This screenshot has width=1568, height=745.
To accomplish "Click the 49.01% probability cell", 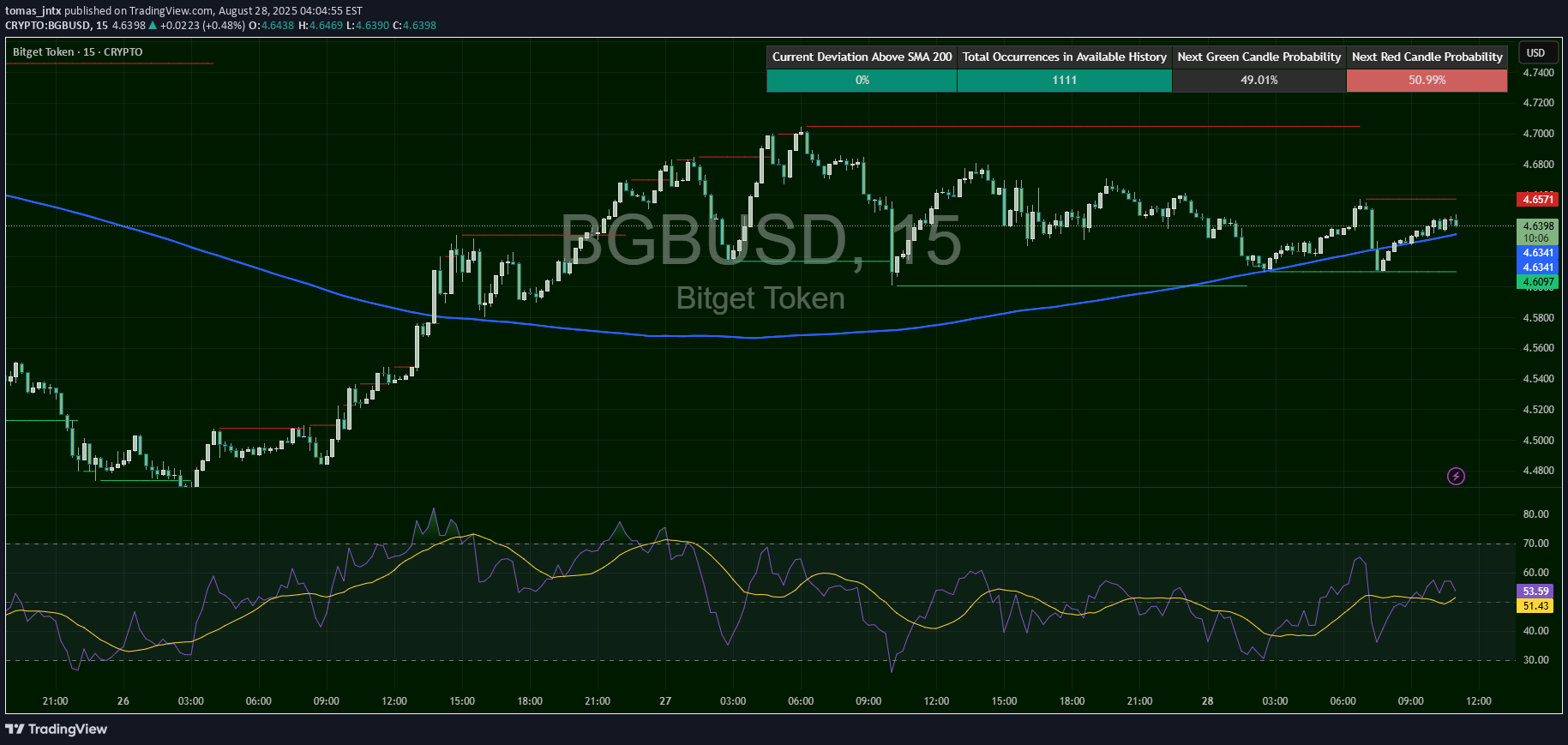I will 1259,80.
